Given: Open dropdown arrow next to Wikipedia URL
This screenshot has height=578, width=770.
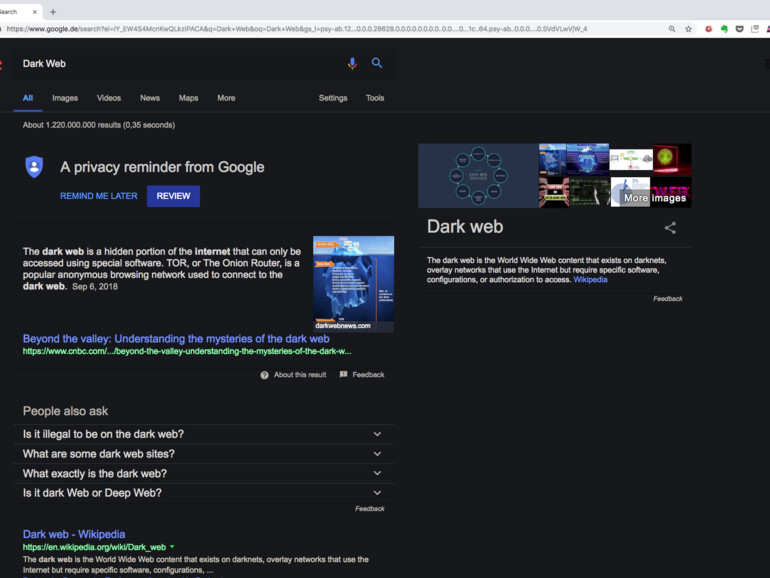Looking at the screenshot, I should pos(172,547).
